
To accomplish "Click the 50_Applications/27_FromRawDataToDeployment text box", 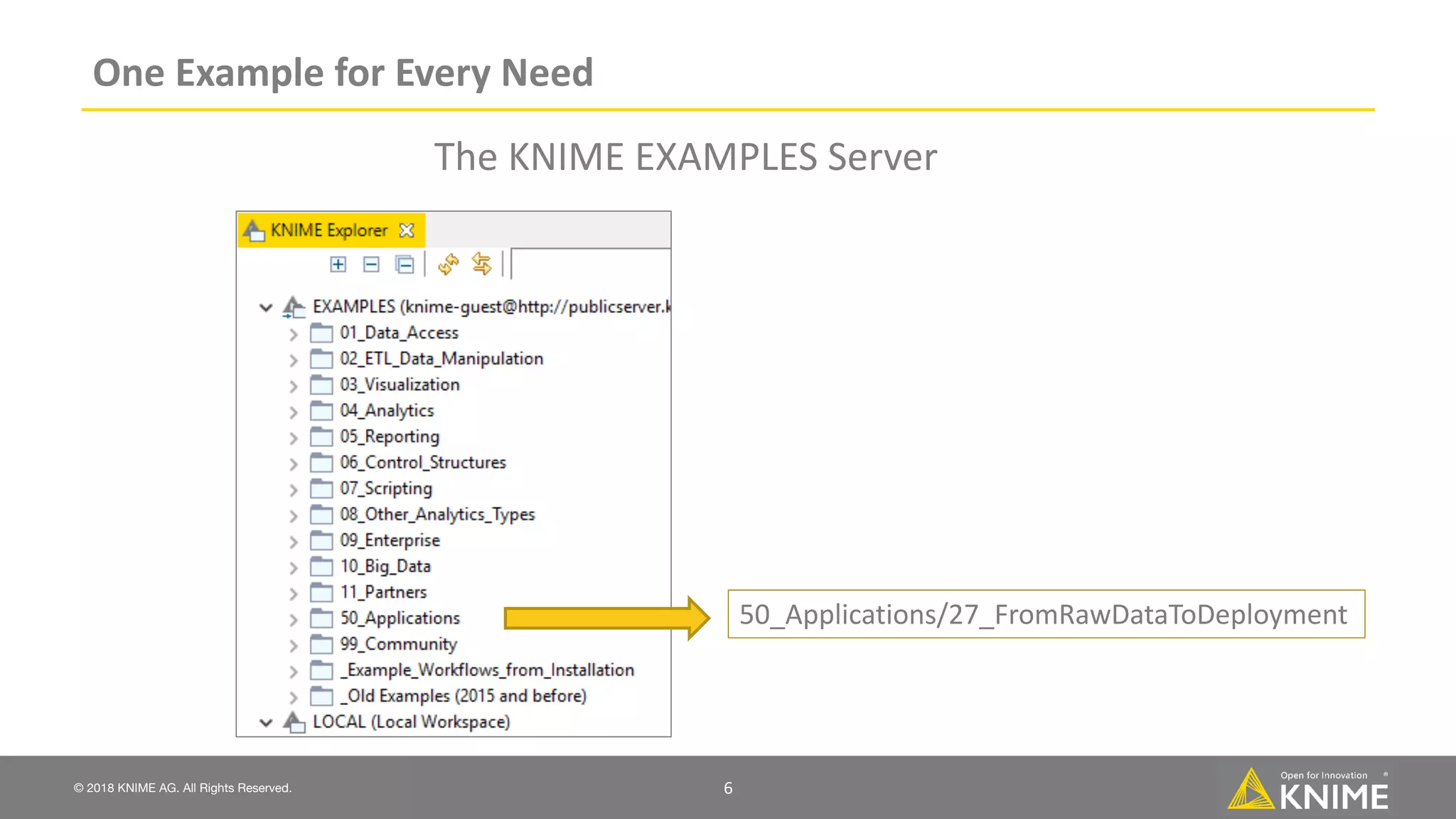I will 1045,614.
